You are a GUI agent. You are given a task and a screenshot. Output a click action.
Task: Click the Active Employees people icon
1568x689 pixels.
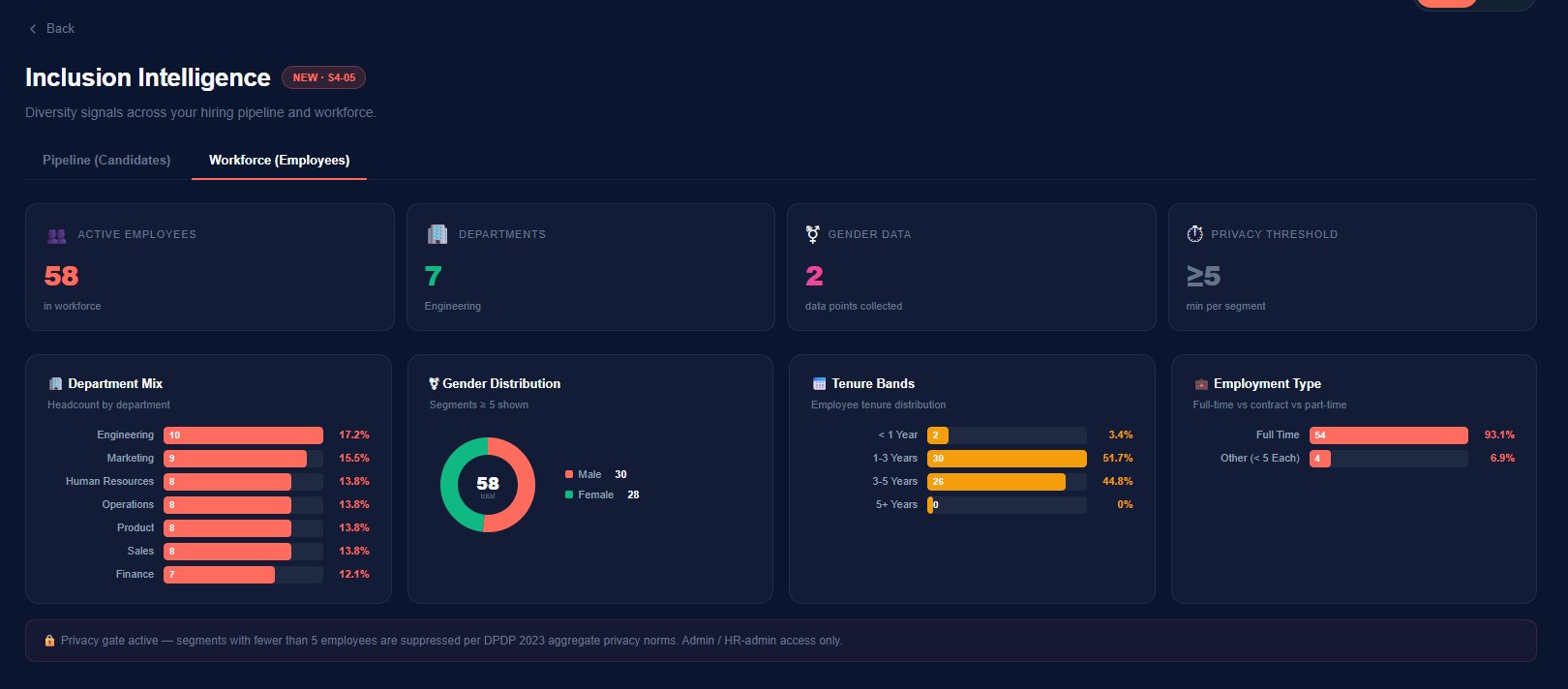coord(56,234)
